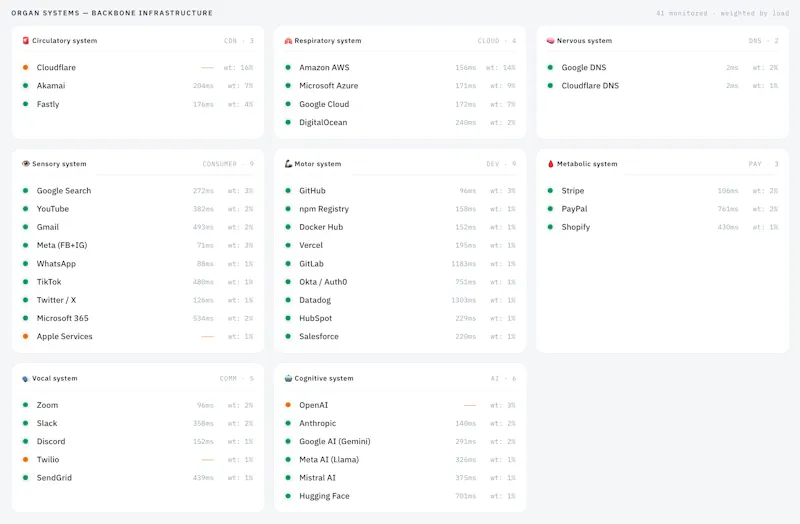
Task: Click the Metabolic system title
Action: 587,164
